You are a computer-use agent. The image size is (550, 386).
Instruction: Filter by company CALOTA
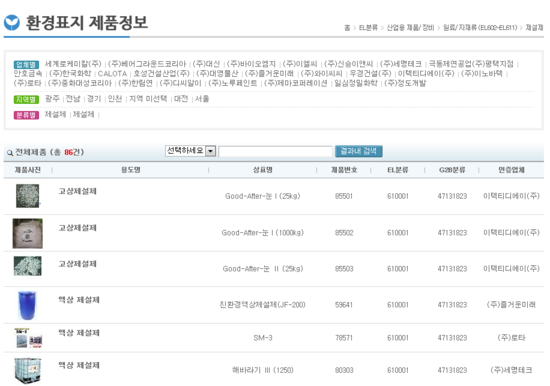(112, 74)
